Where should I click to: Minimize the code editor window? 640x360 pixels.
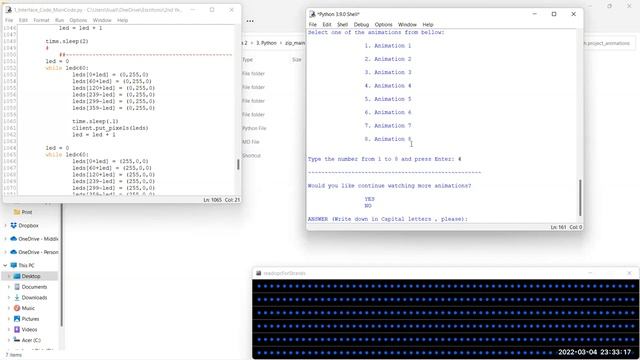point(193,9)
